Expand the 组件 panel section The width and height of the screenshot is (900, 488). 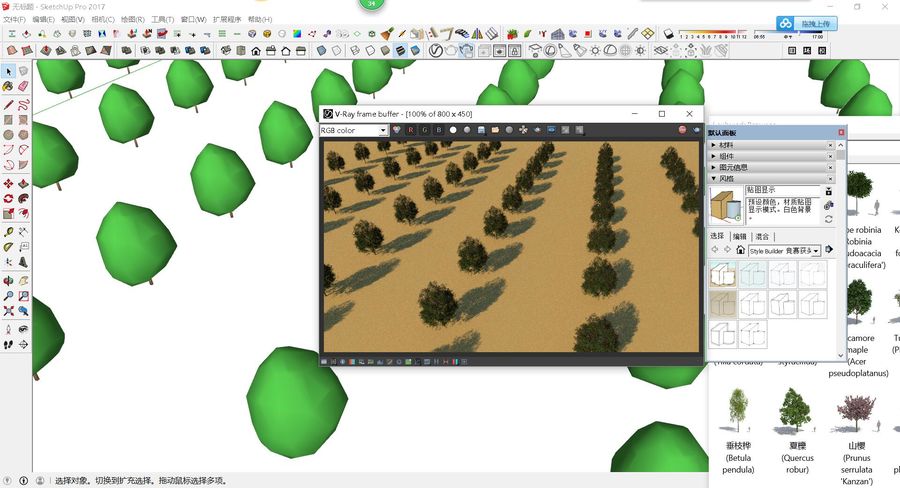pyautogui.click(x=773, y=156)
